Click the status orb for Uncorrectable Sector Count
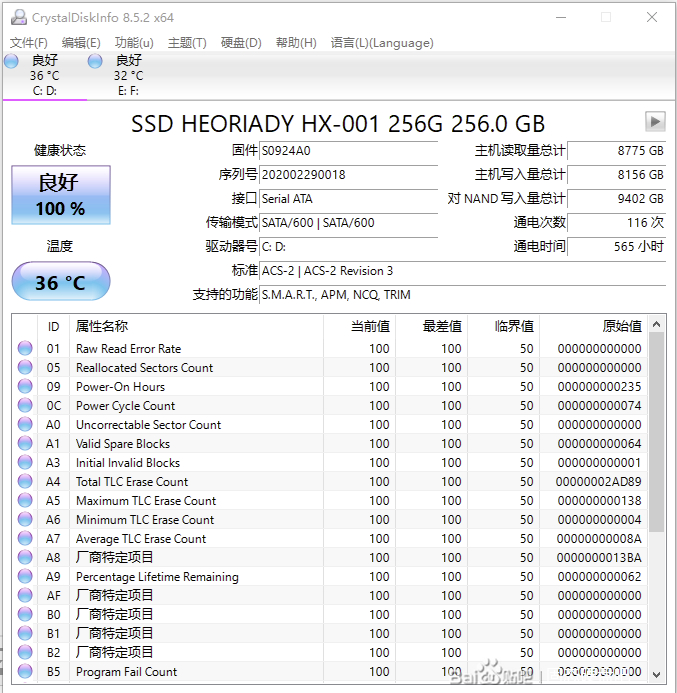 point(25,424)
